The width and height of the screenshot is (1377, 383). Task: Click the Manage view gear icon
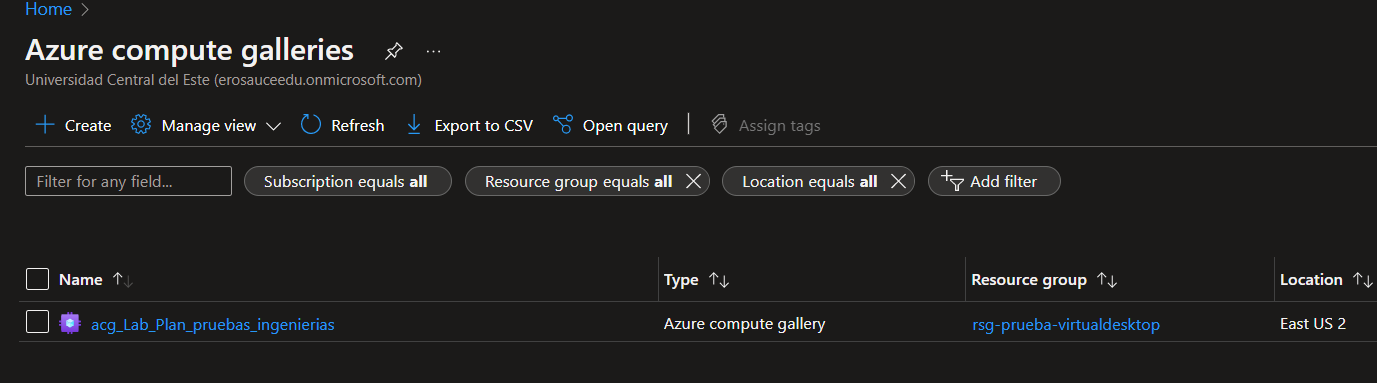(x=141, y=125)
